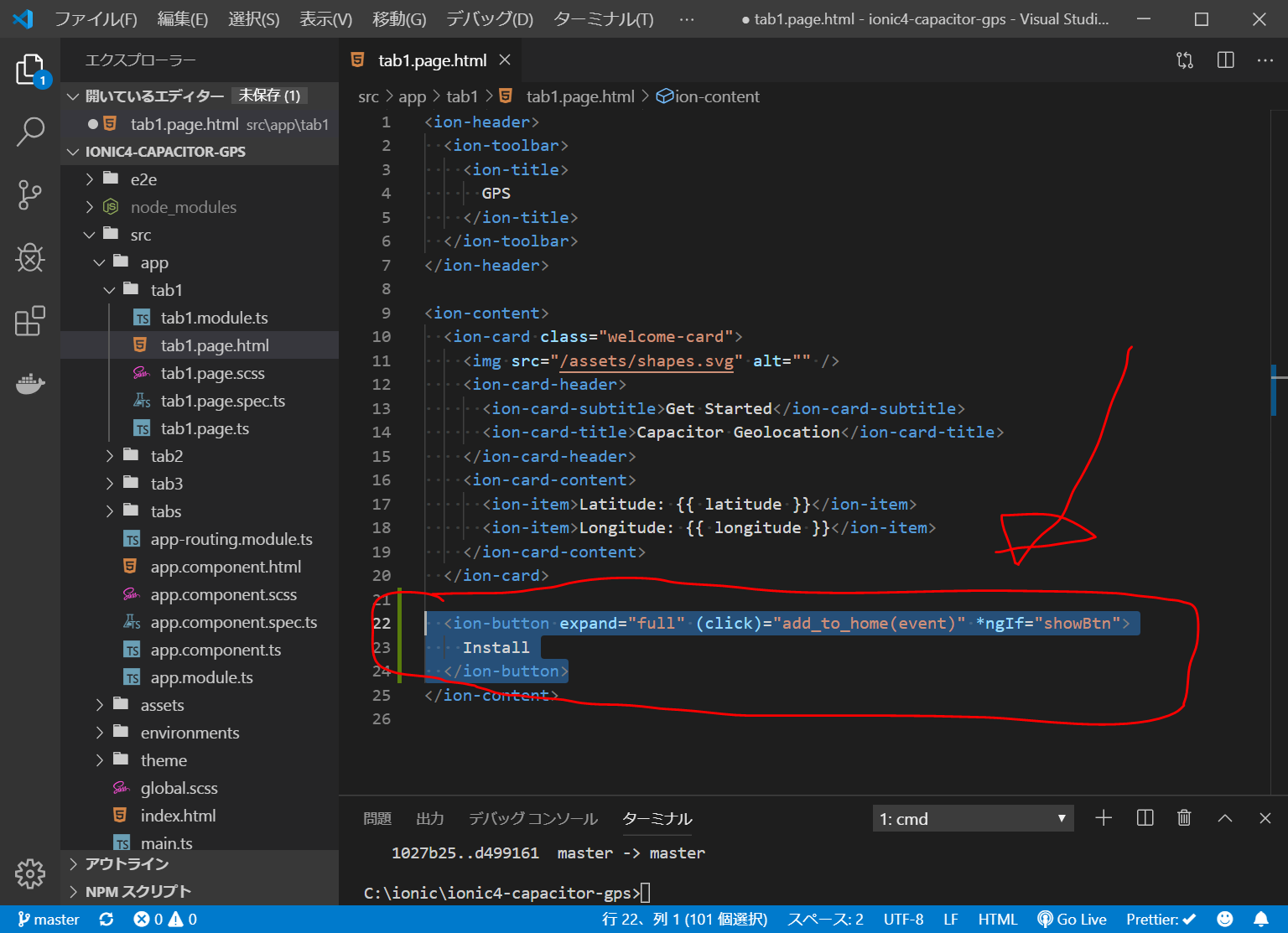
Task: Open the Manage gear icon
Action: click(30, 873)
